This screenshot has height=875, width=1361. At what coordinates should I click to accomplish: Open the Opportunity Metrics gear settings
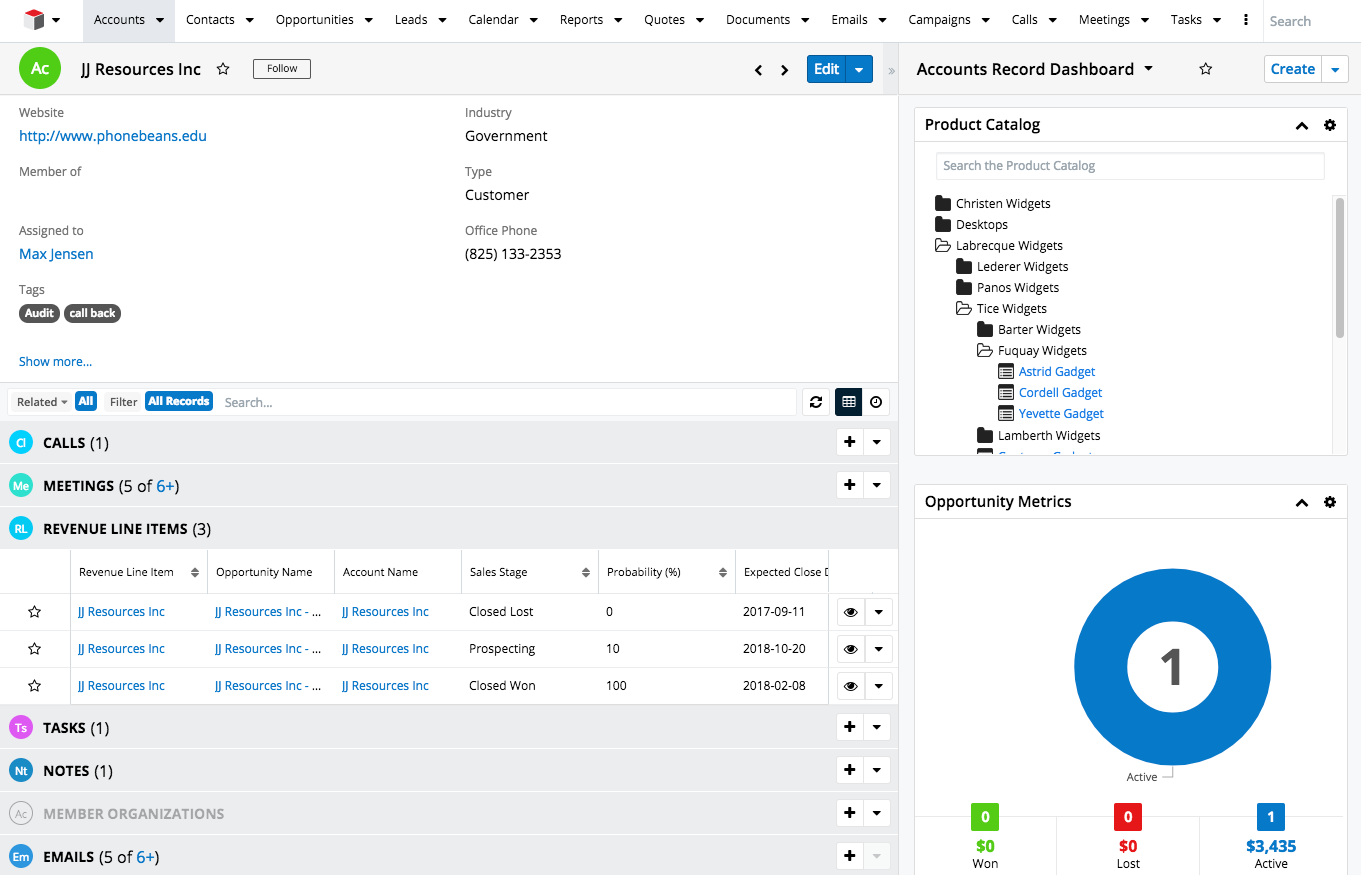[1329, 502]
